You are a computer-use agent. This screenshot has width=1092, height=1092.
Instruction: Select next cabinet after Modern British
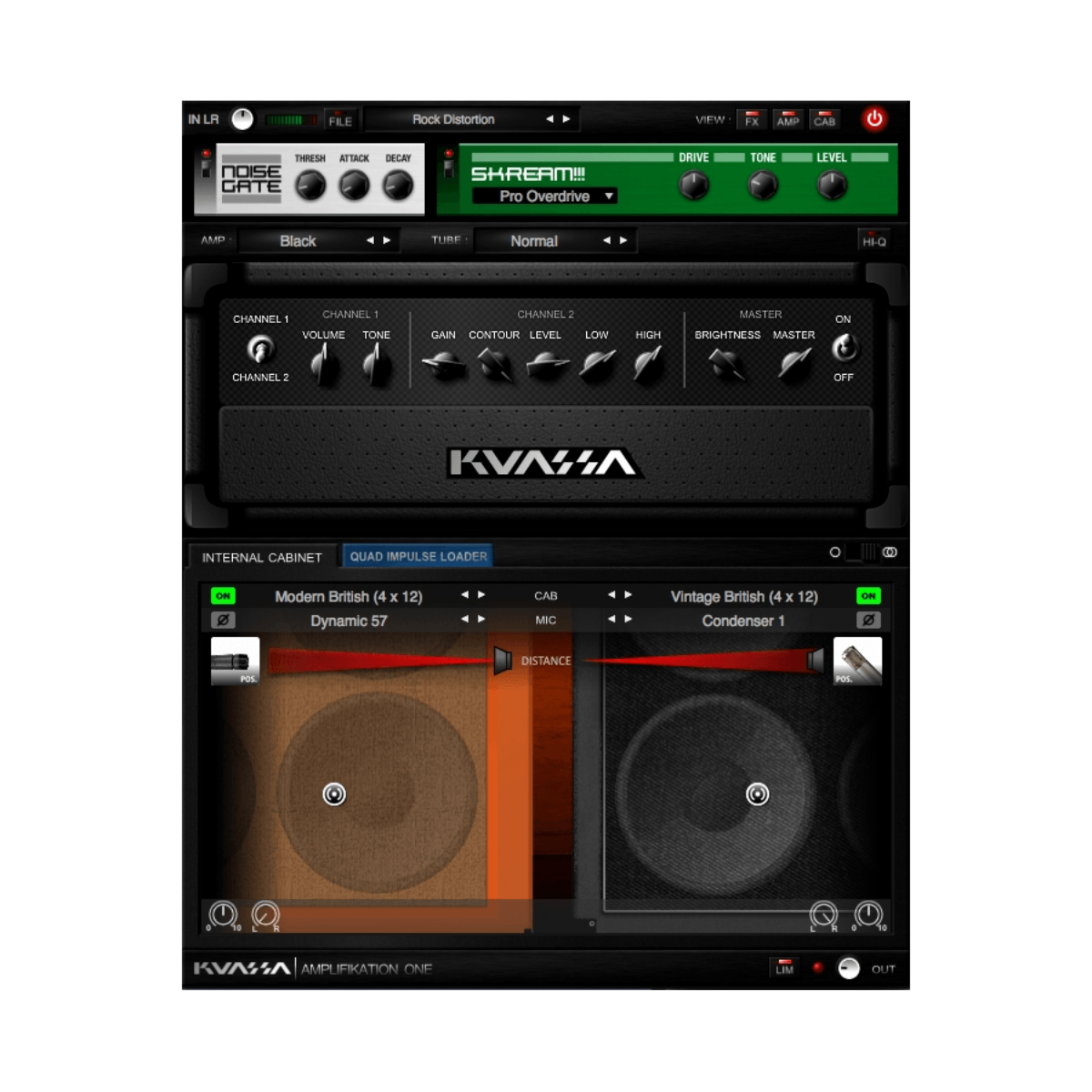(481, 595)
